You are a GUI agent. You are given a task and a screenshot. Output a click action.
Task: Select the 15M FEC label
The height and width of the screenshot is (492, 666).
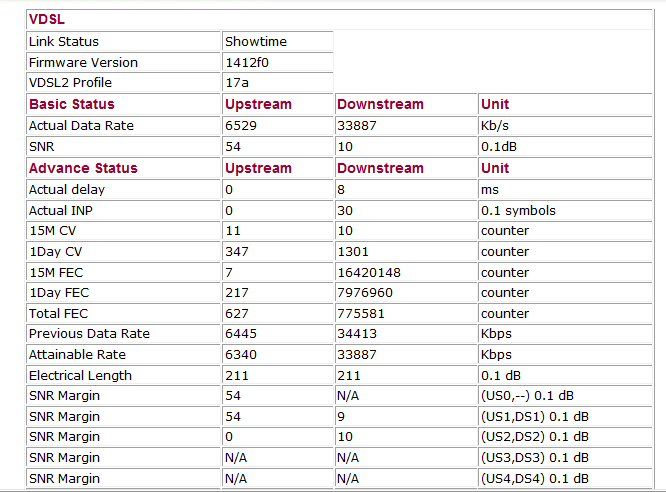point(56,272)
